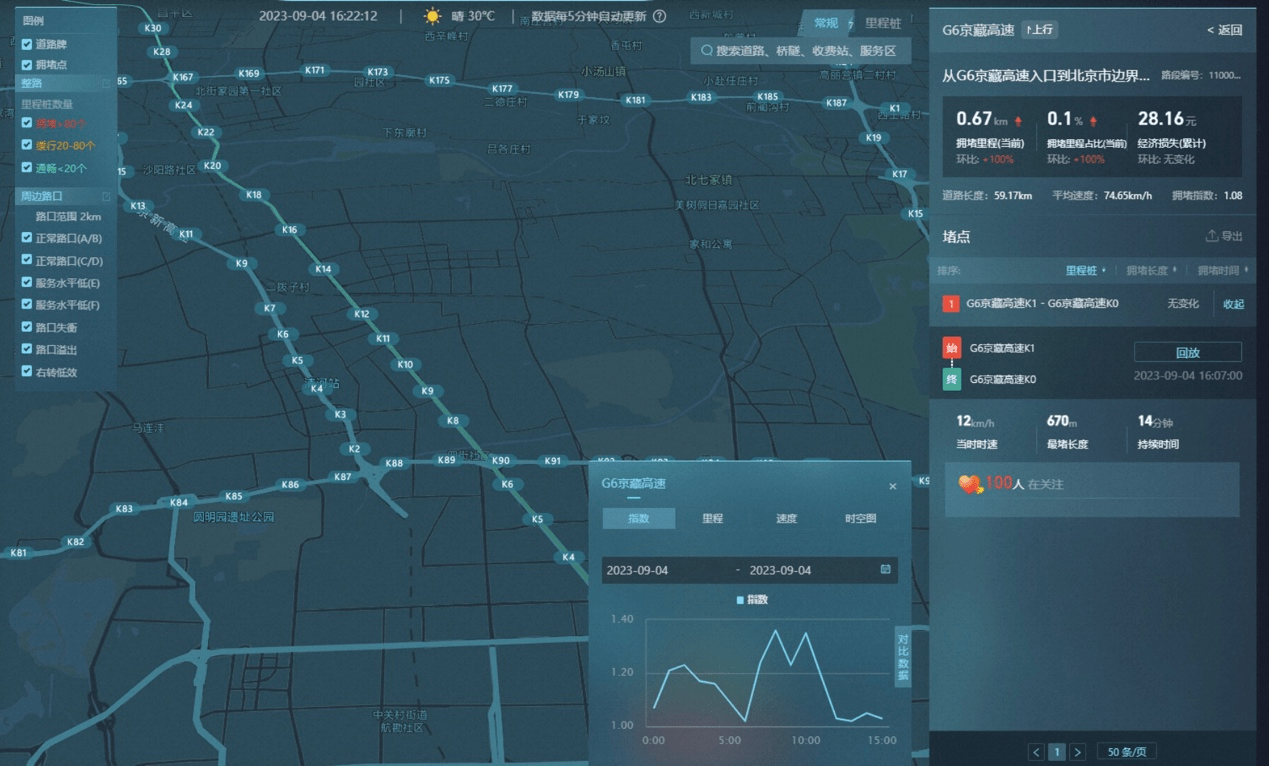Click the export icon next to 导出
This screenshot has height=766, width=1269.
point(1212,236)
